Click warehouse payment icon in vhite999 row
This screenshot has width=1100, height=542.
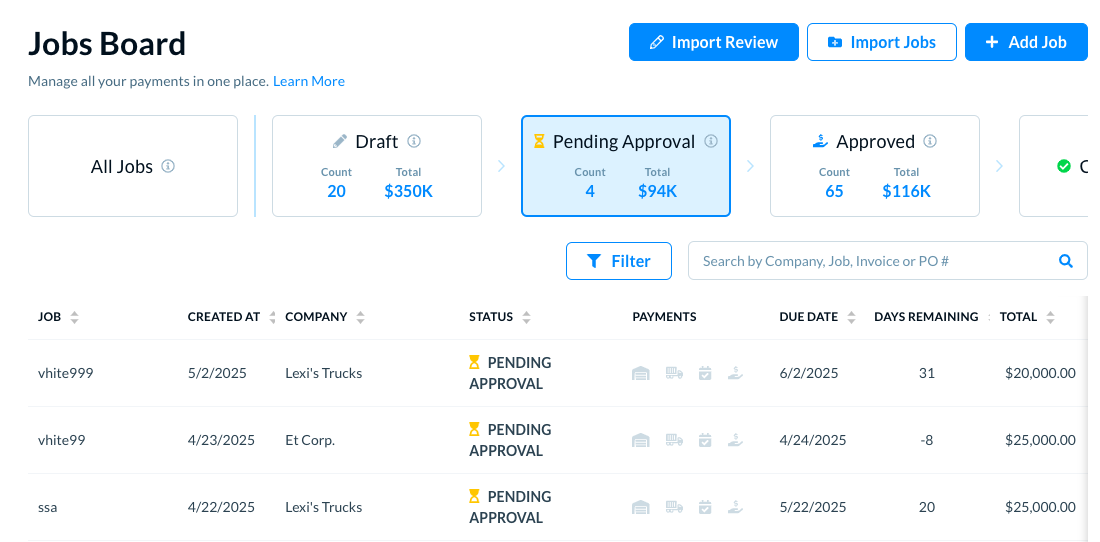641,373
